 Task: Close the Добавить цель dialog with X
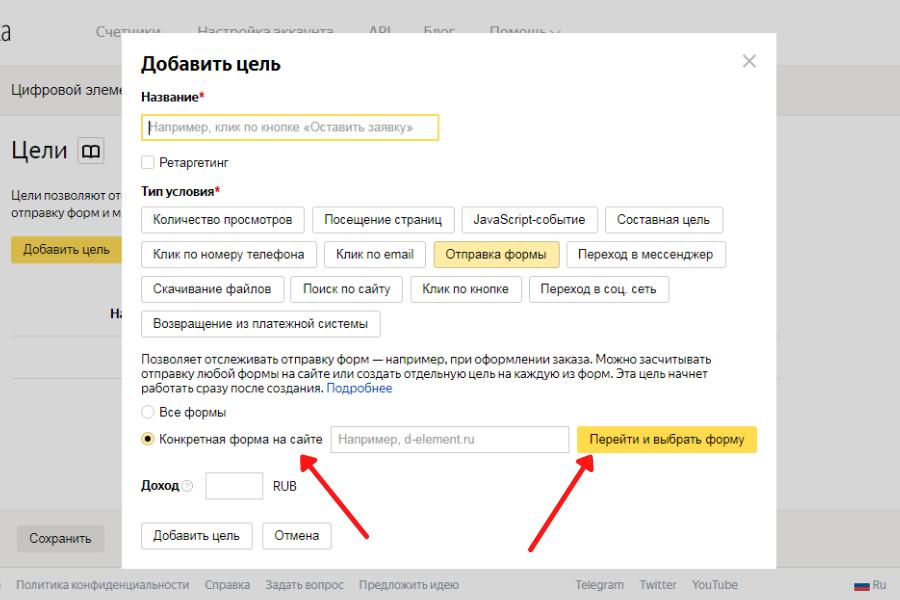coord(749,61)
